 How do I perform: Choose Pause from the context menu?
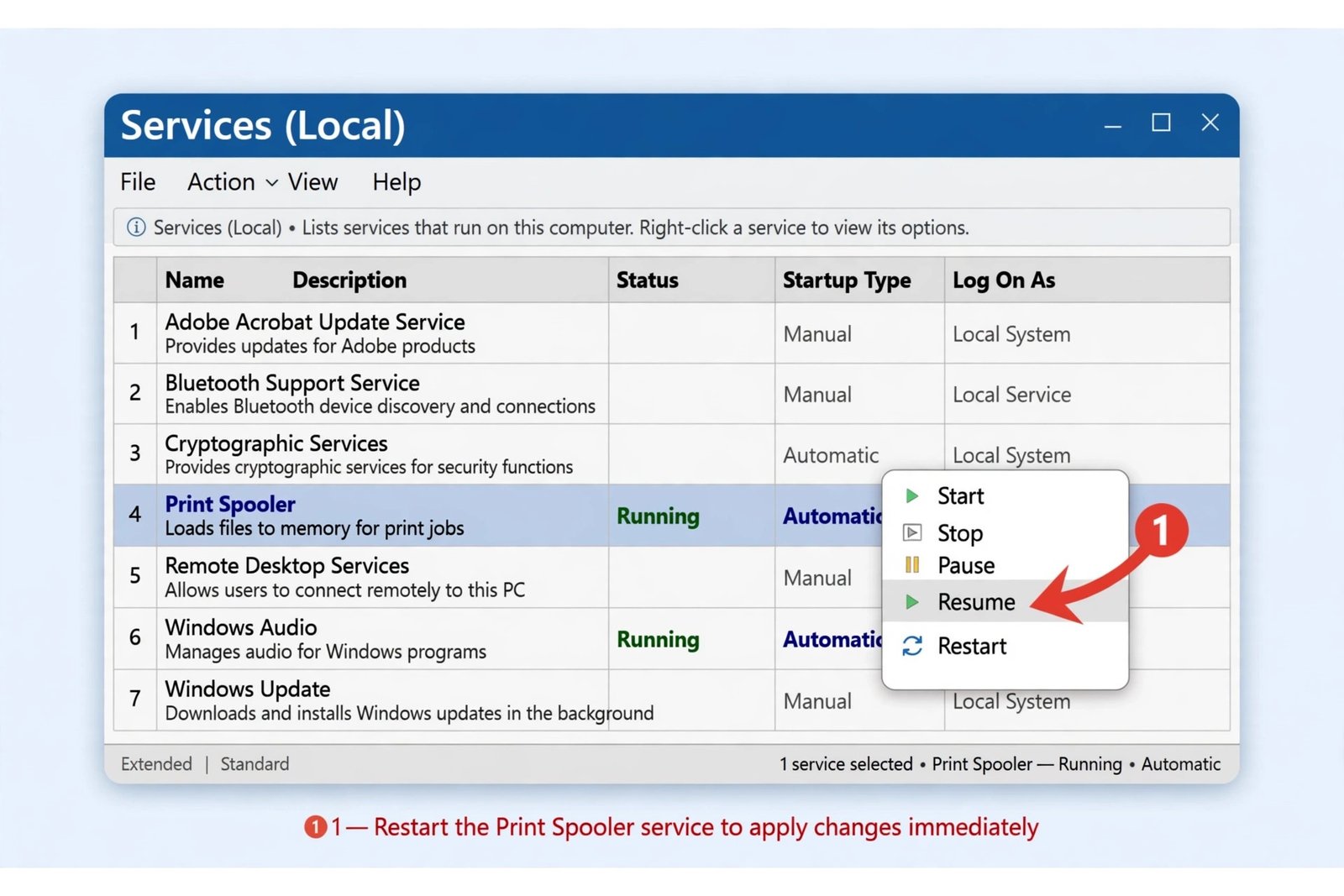(1005, 565)
